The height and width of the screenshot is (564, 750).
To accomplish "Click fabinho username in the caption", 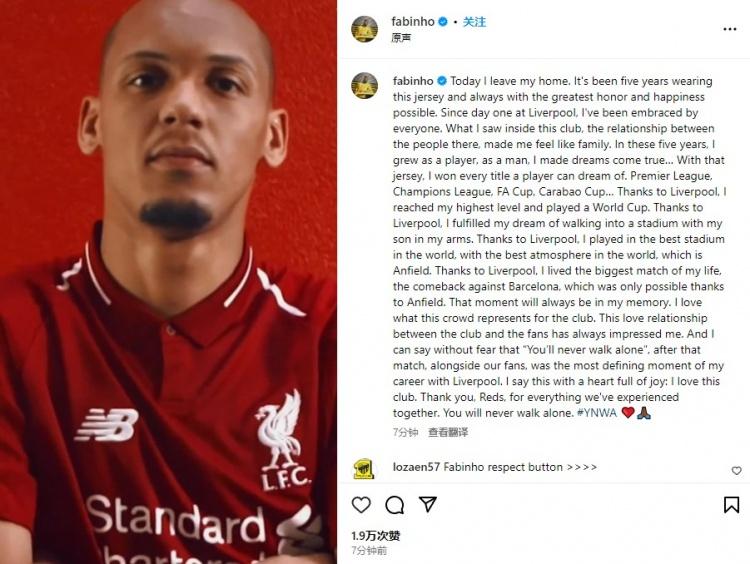I will pos(413,81).
